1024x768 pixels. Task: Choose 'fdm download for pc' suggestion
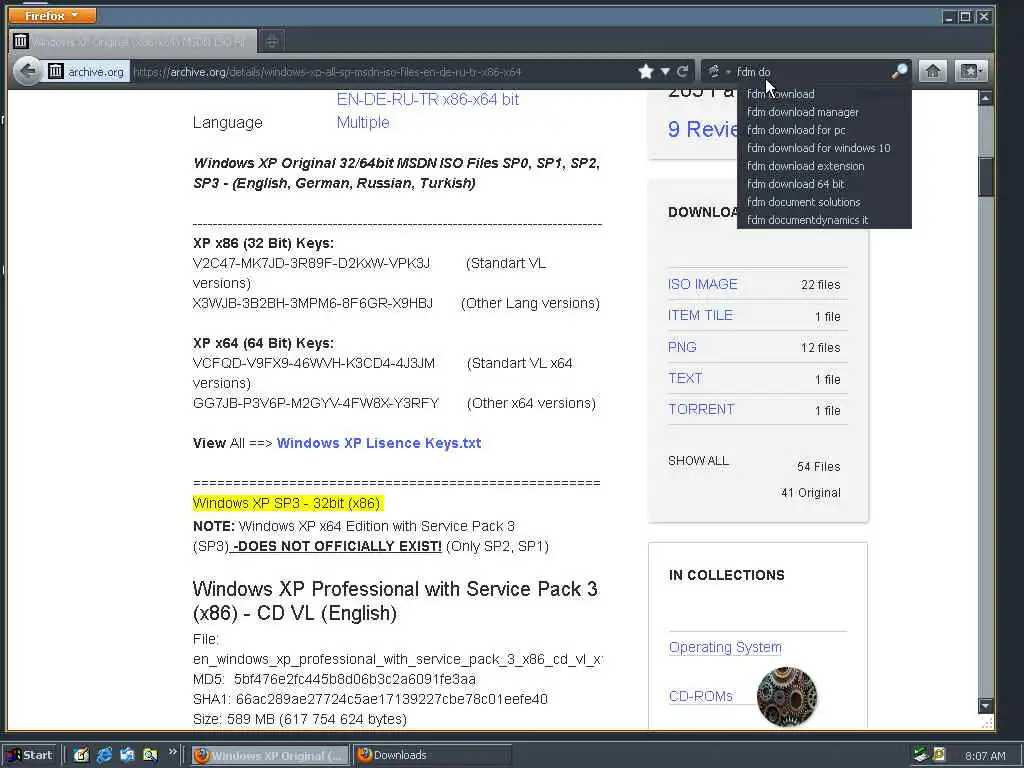[824, 130]
